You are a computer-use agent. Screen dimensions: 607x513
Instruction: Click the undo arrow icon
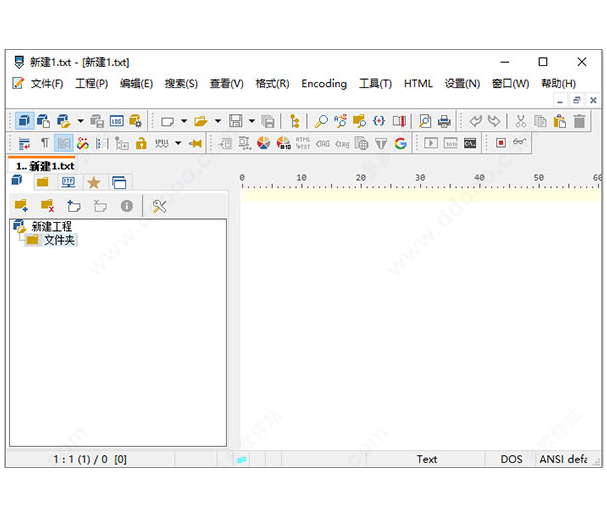pos(475,121)
